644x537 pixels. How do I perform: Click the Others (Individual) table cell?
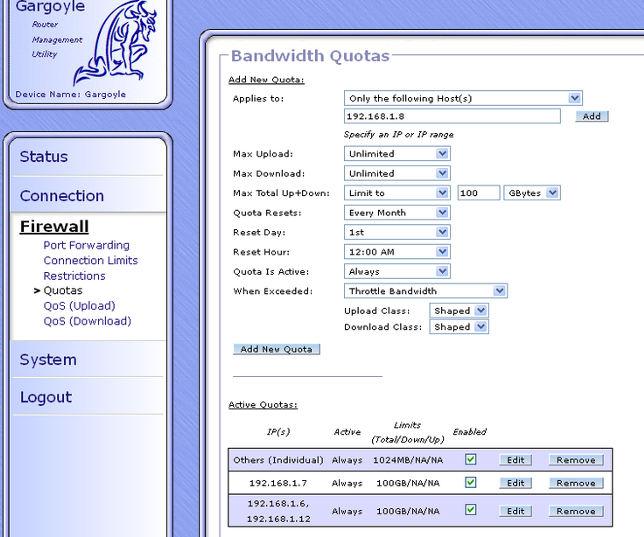click(x=278, y=460)
